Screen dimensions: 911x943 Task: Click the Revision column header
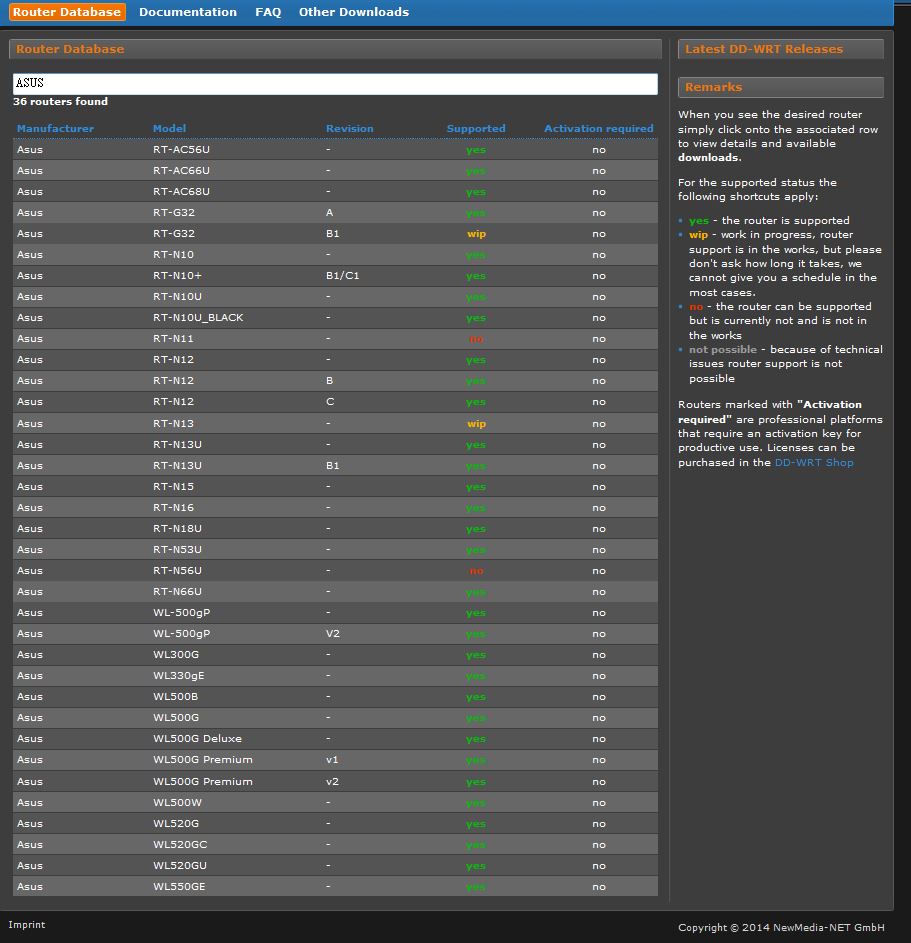[x=349, y=128]
